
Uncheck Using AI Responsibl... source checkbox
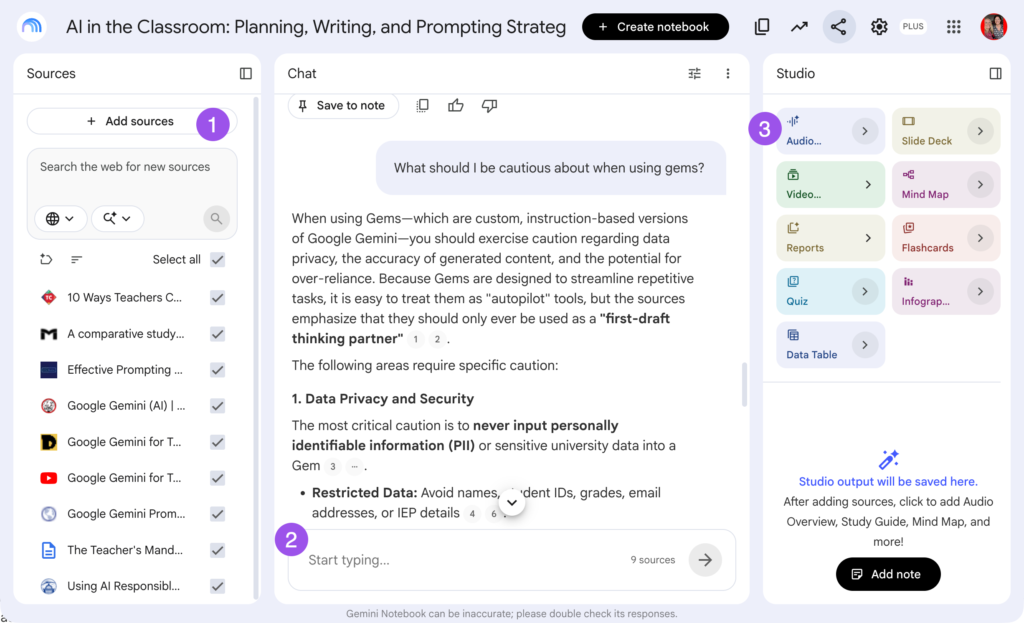click(217, 586)
